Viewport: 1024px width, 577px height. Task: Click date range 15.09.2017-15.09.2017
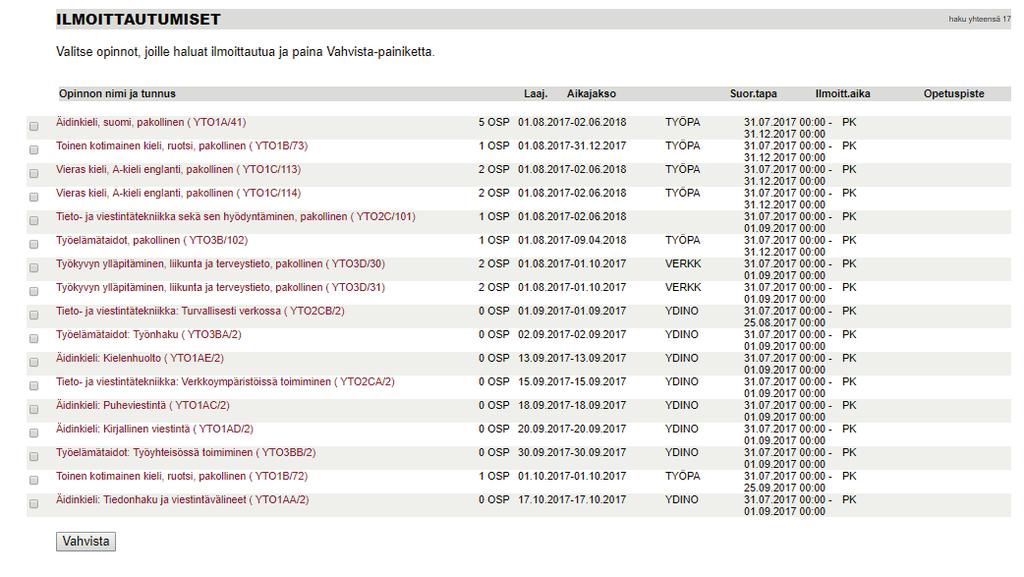[572, 381]
